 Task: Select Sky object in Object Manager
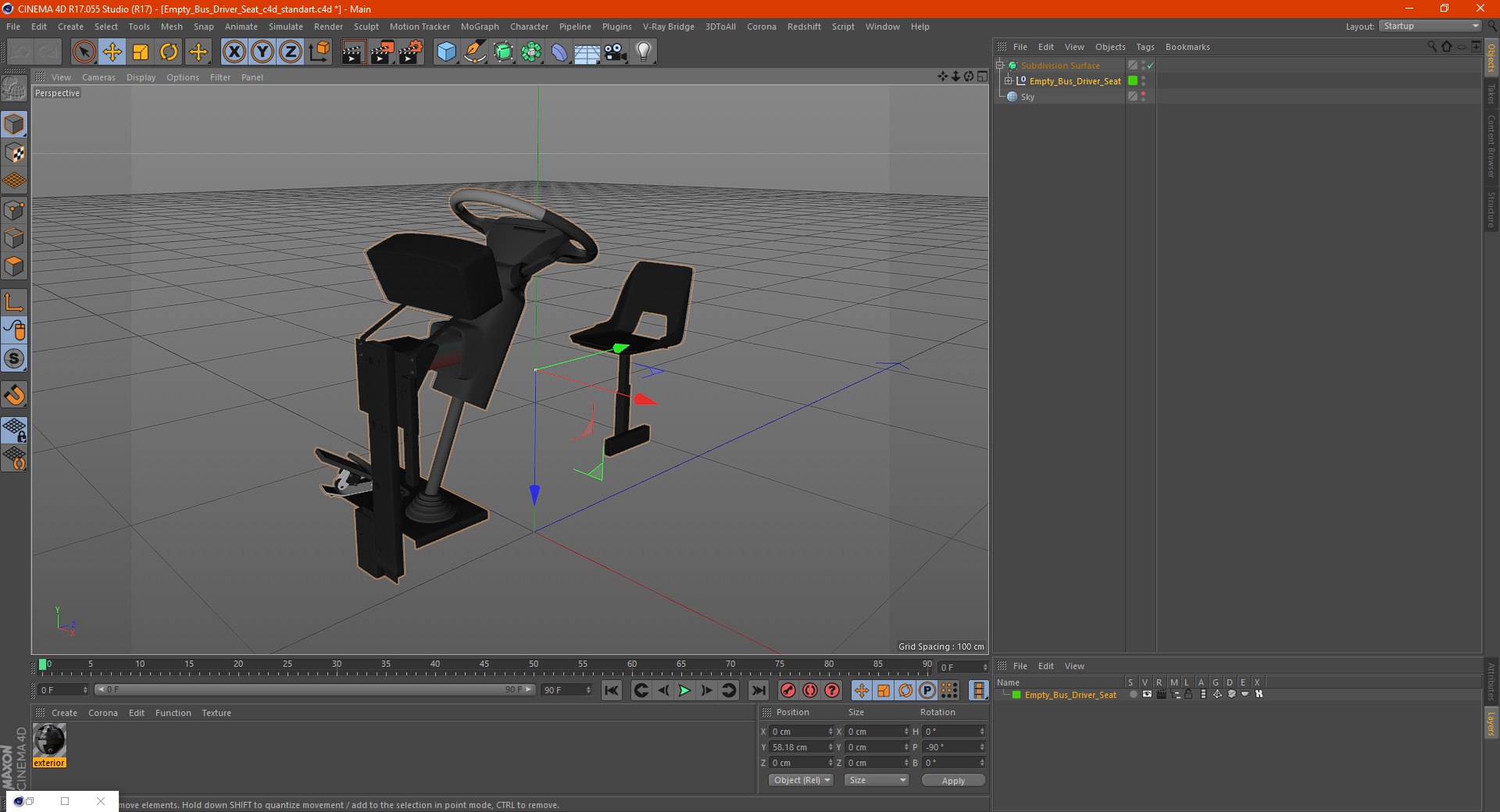pyautogui.click(x=1027, y=97)
